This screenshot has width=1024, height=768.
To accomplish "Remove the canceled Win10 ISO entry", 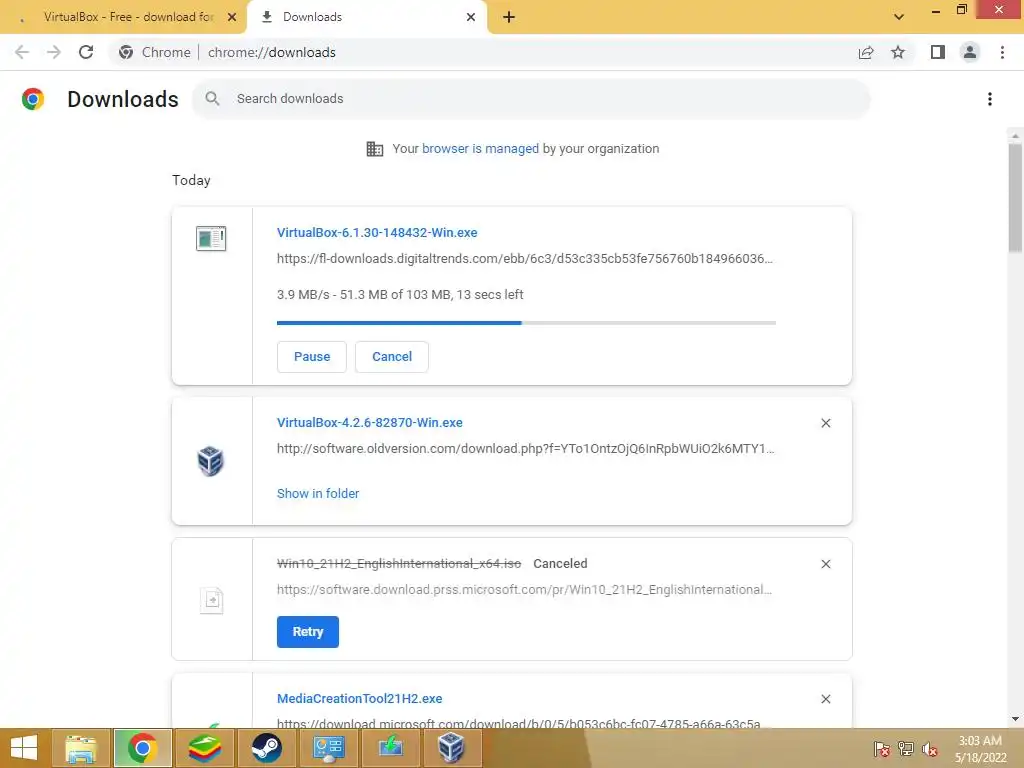I will (x=826, y=564).
